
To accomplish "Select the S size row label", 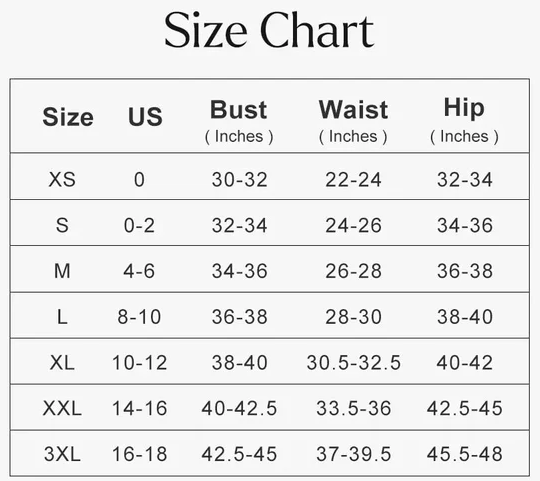I will click(62, 226).
